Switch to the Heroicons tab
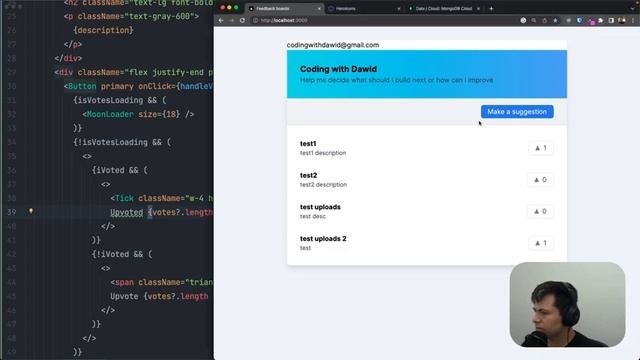 [x=363, y=9]
